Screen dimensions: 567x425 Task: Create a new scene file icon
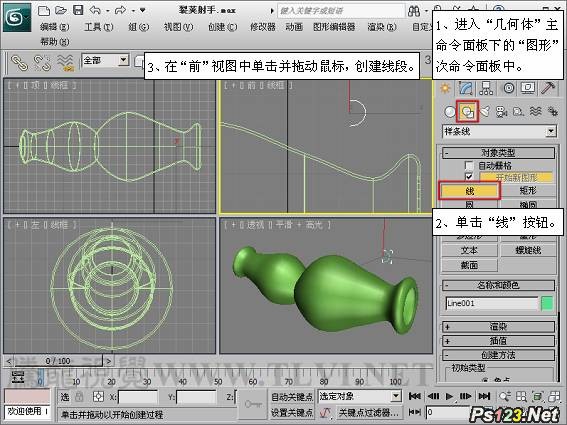[x=44, y=10]
